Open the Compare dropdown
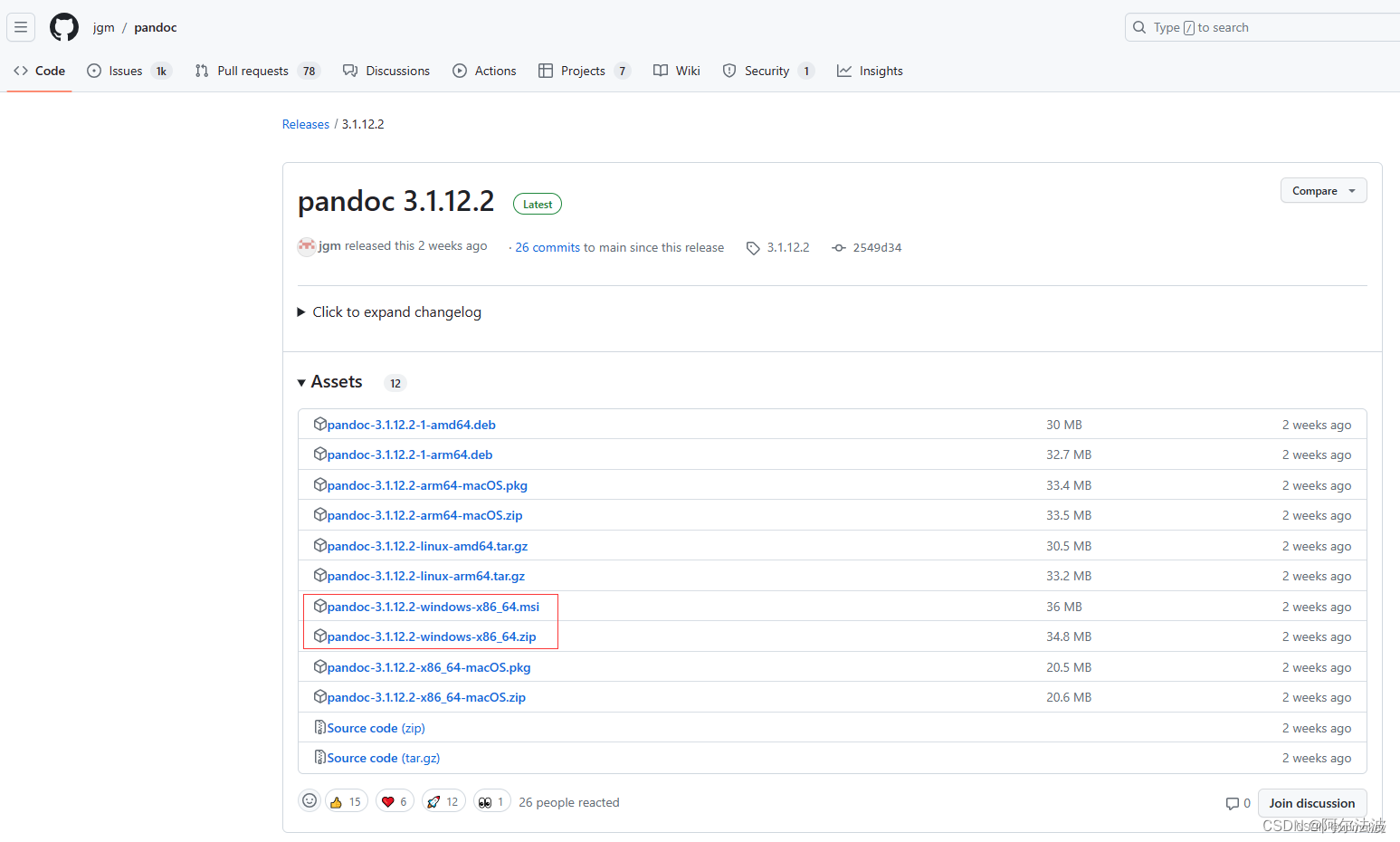Image resolution: width=1400 pixels, height=842 pixels. click(1323, 190)
